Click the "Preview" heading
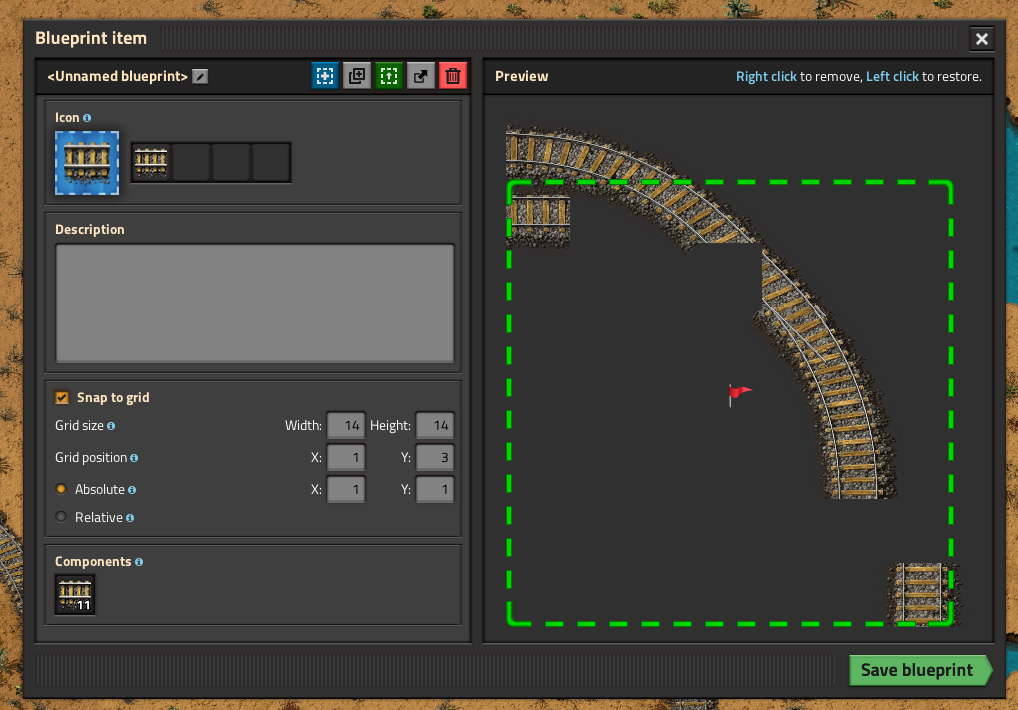 point(521,77)
